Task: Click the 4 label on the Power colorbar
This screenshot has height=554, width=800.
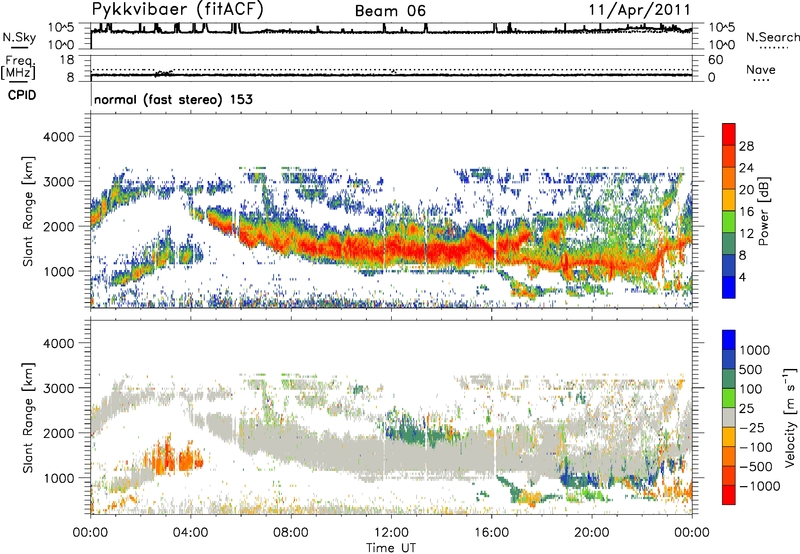Action: pos(743,278)
